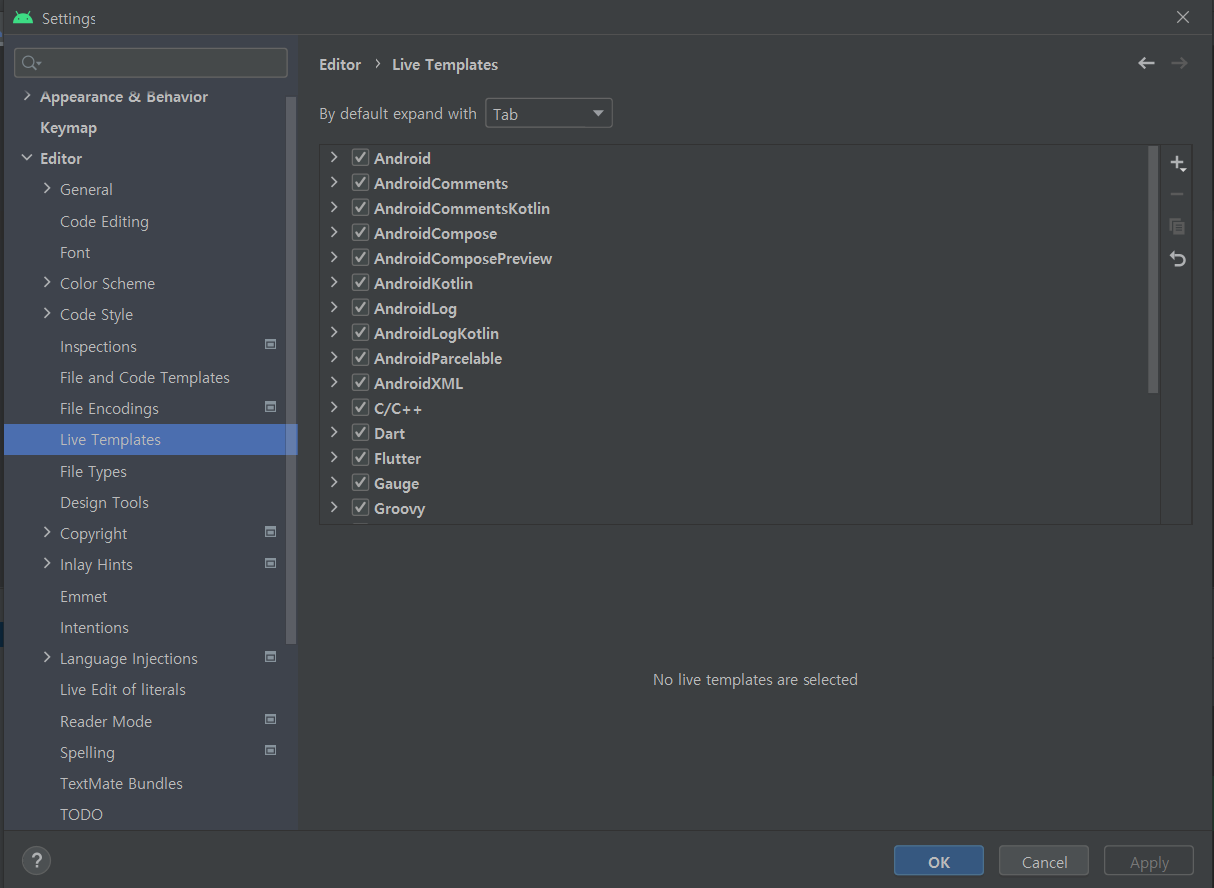Click the project-level icon beside Language Injections
Viewport: 1214px width, 888px height.
coord(270,657)
